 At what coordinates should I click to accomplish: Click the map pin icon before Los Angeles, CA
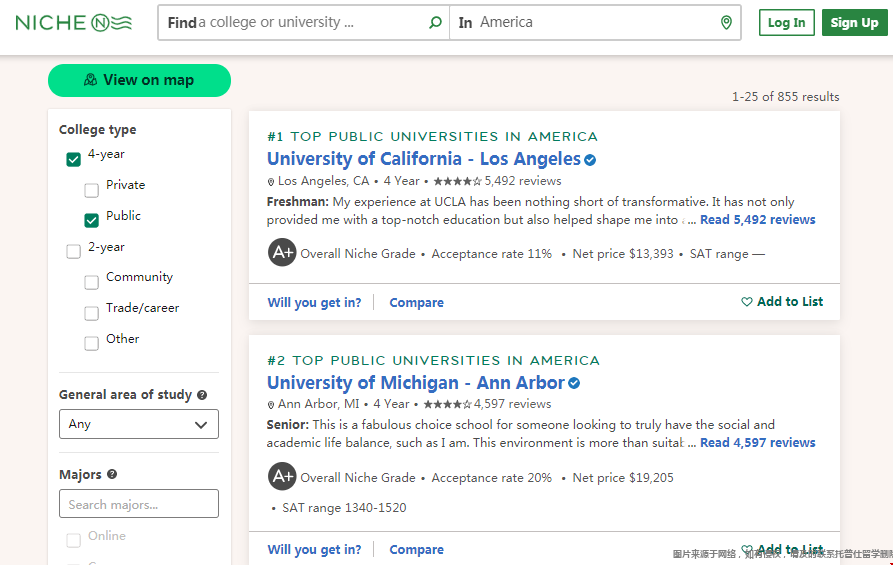coord(271,182)
